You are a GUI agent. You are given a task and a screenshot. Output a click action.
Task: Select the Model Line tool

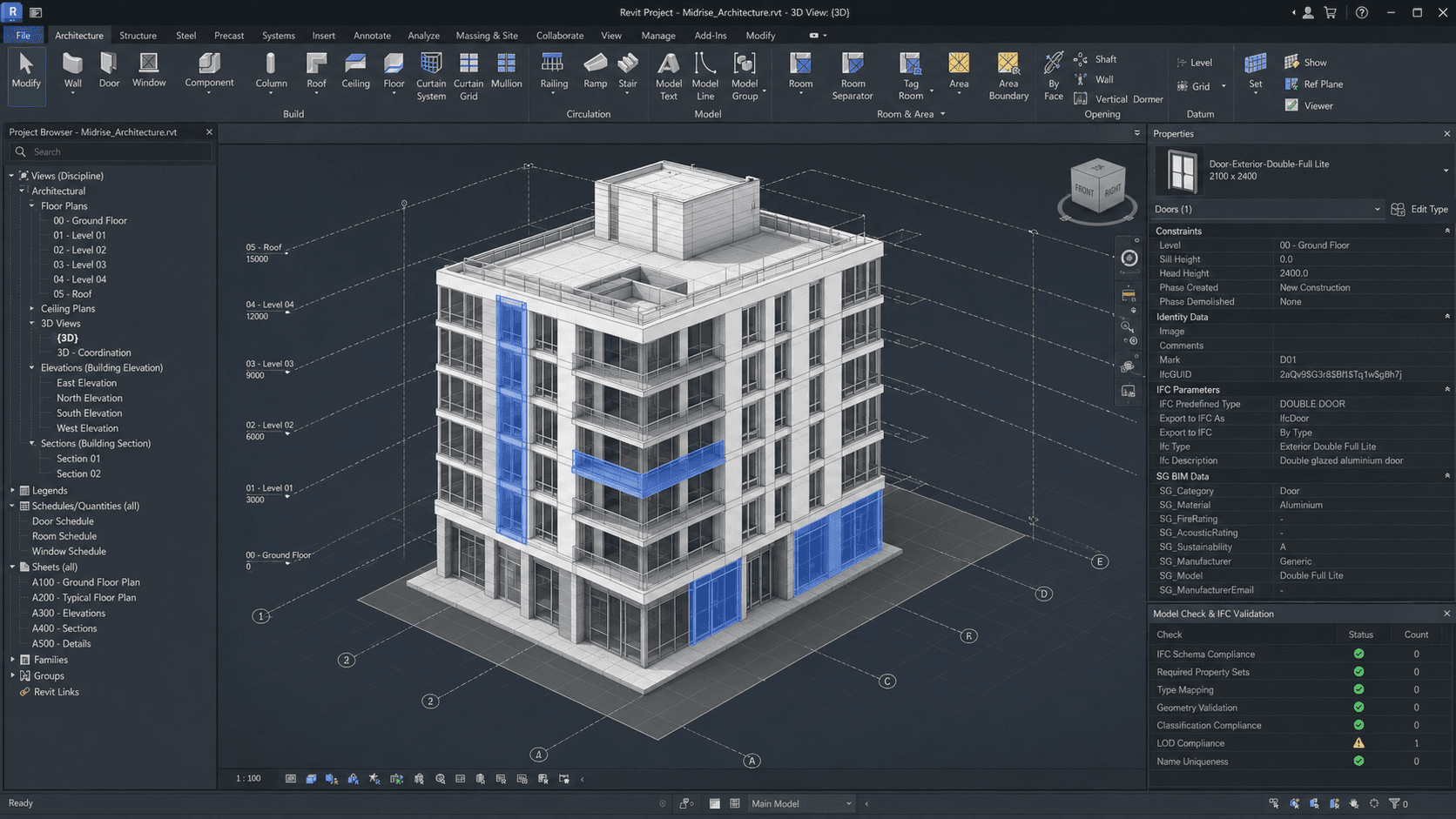coord(705,77)
